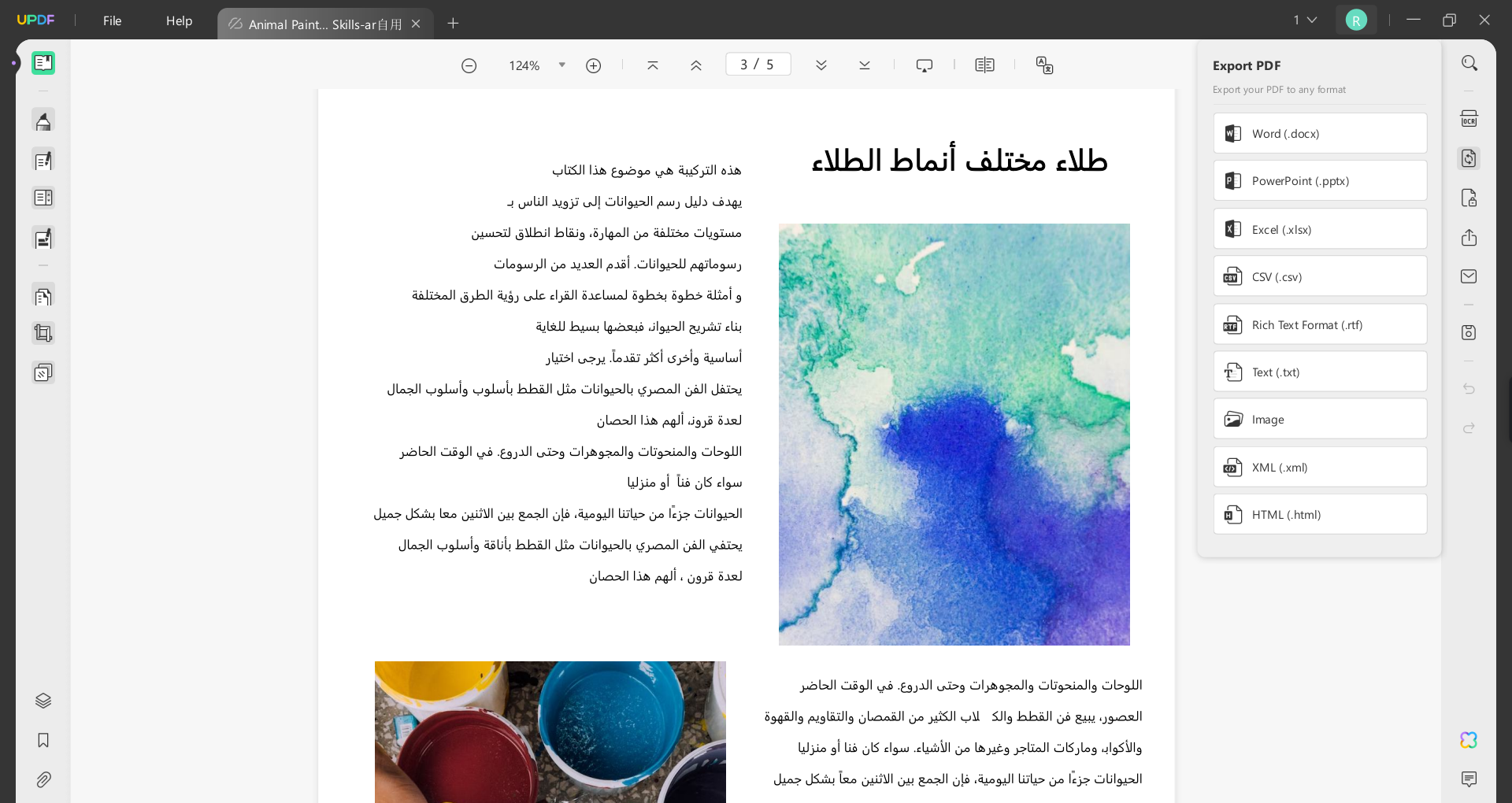Click the page number input field
This screenshot has height=803, width=1512.
point(758,65)
